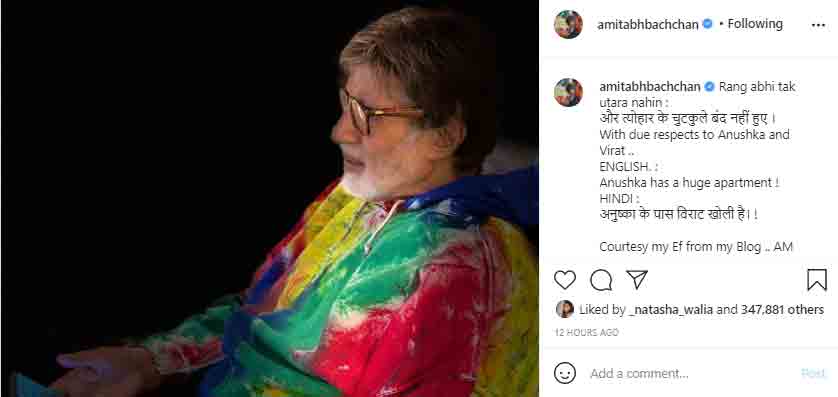Click the main post photo

point(269,198)
